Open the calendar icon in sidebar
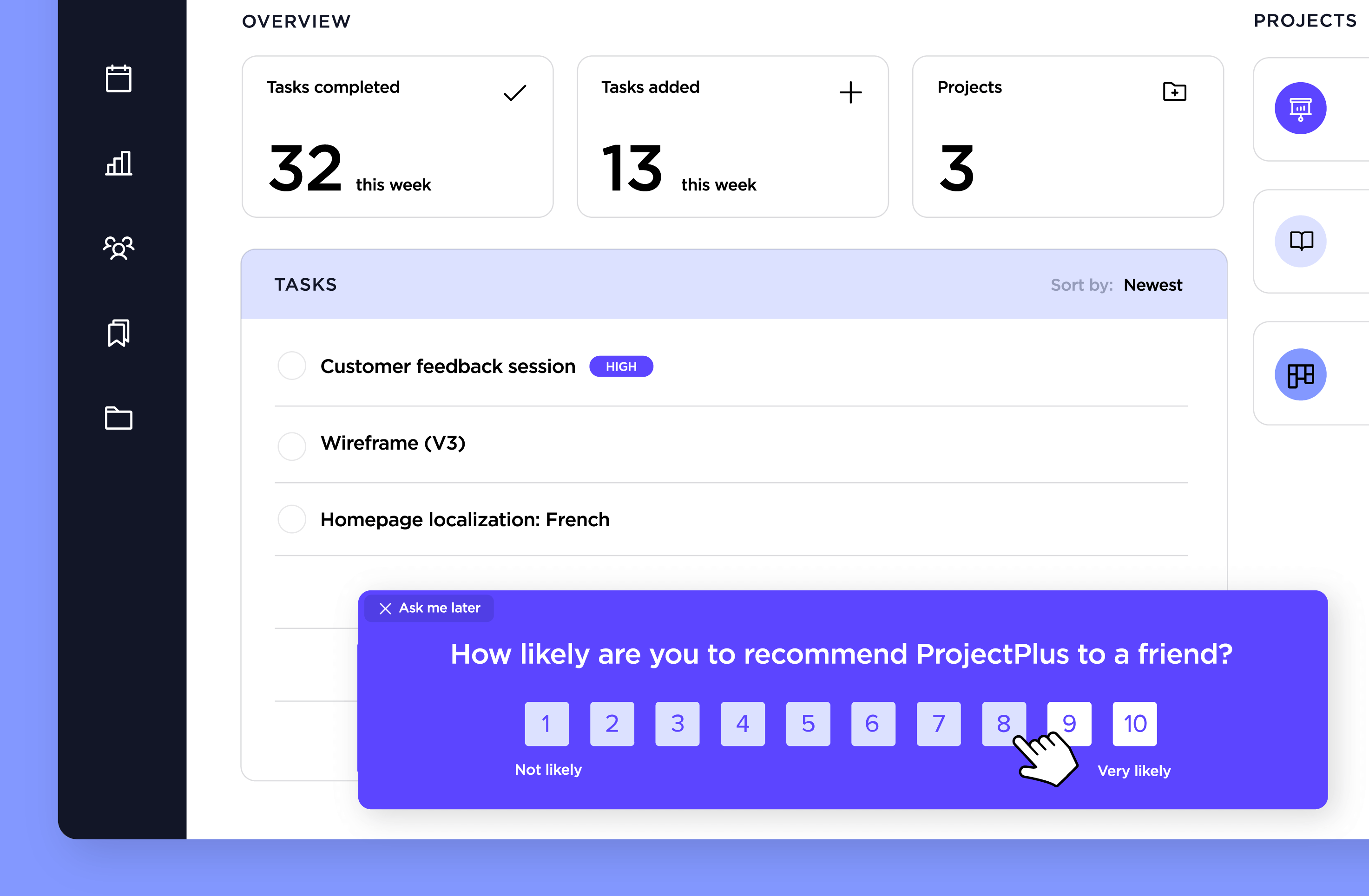The height and width of the screenshot is (896, 1369). click(118, 79)
